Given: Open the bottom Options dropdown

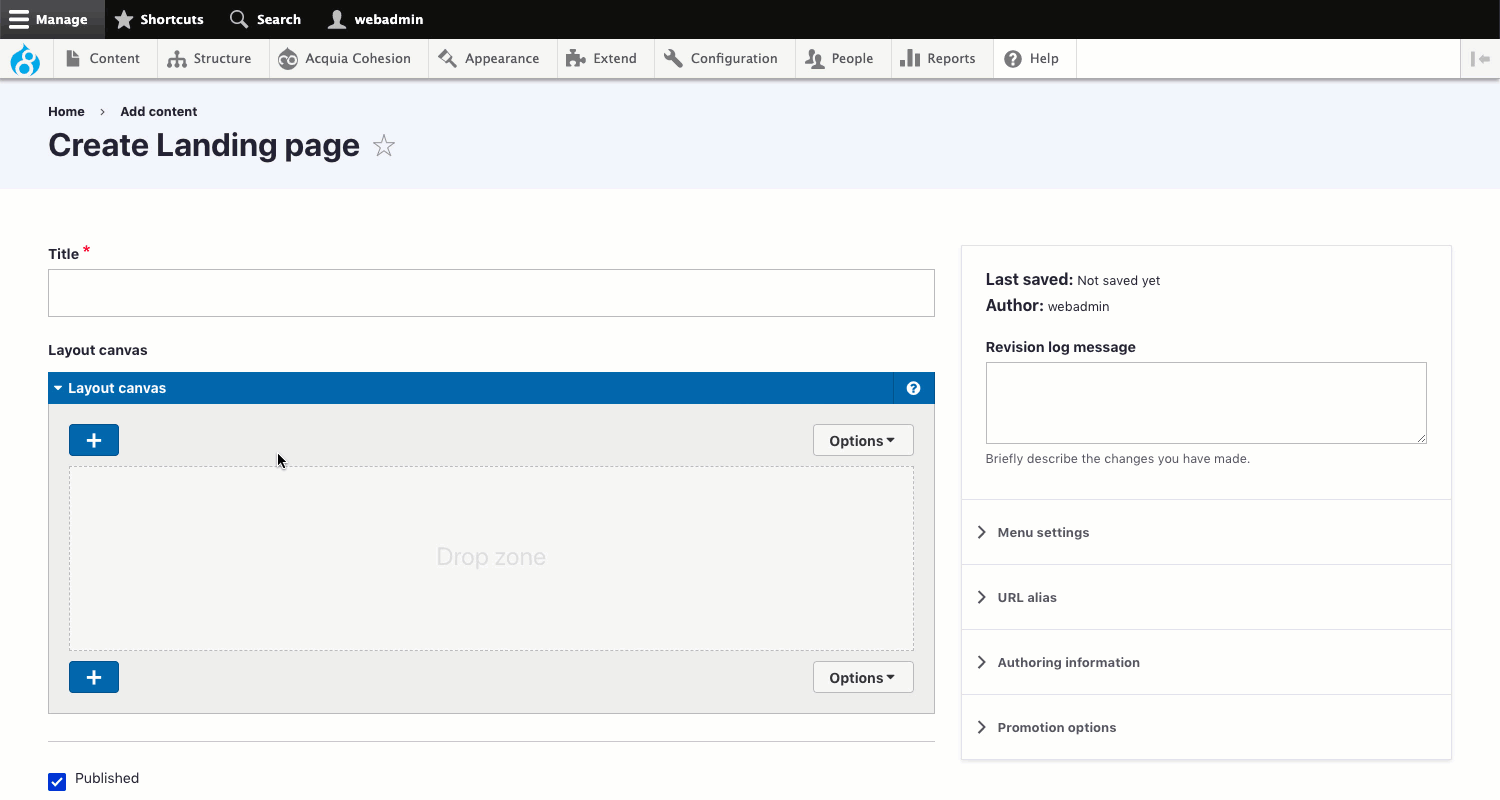Looking at the screenshot, I should 862,678.
